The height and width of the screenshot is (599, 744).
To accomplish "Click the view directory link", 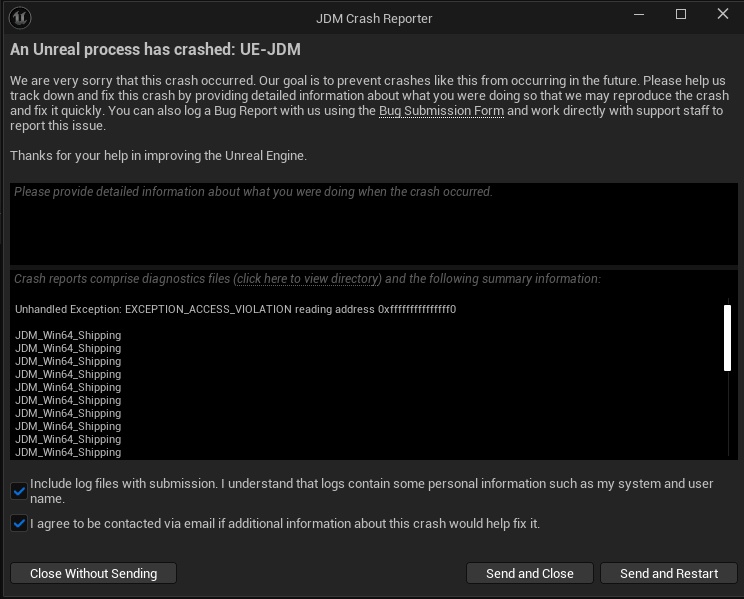I will coord(308,279).
